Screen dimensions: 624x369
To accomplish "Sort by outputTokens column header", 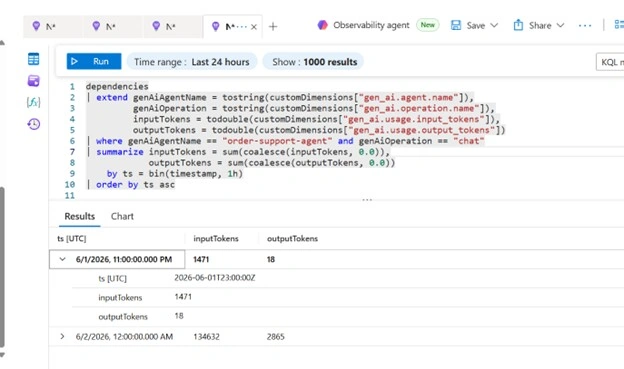I will pos(292,238).
